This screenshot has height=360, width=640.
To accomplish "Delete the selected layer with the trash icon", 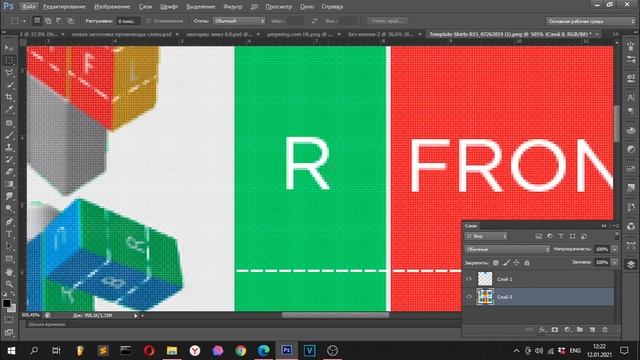I will coord(605,330).
